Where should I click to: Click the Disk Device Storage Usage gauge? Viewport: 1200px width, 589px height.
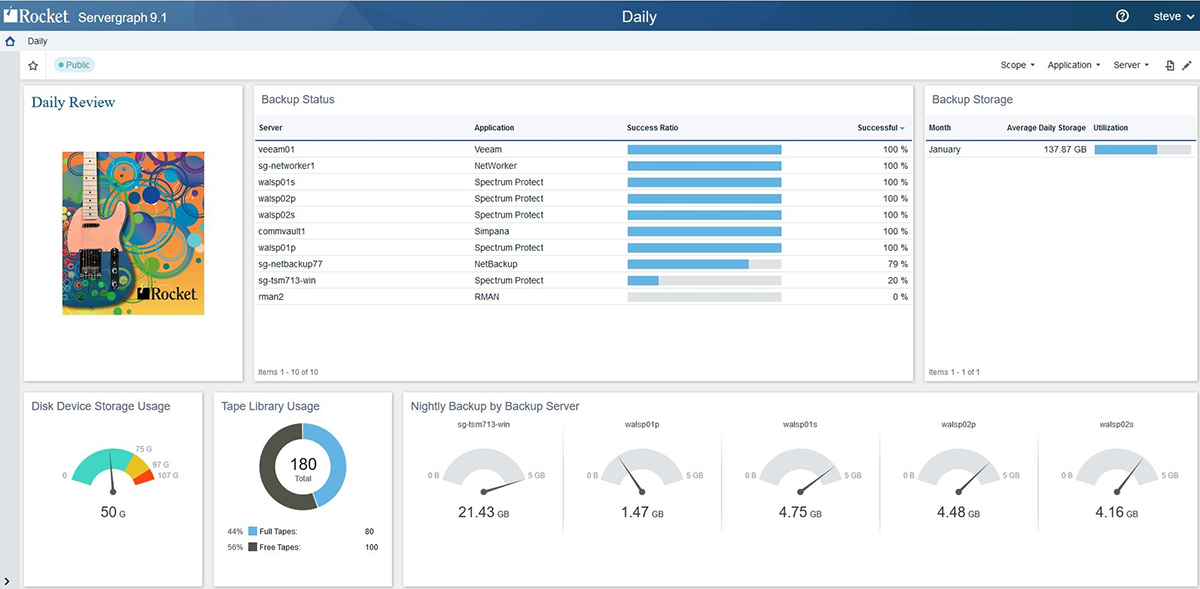(x=113, y=469)
